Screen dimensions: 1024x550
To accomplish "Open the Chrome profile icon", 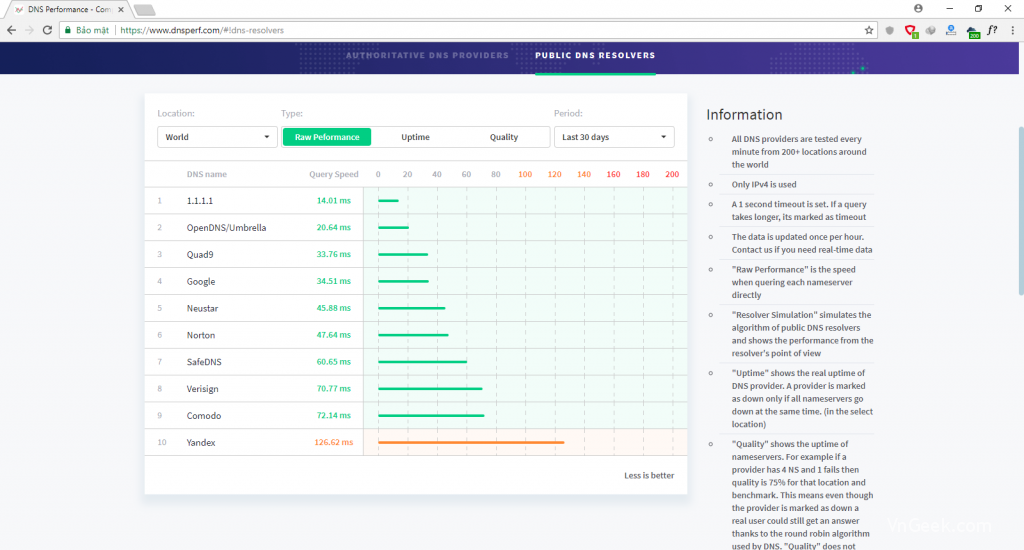I will pos(918,8).
